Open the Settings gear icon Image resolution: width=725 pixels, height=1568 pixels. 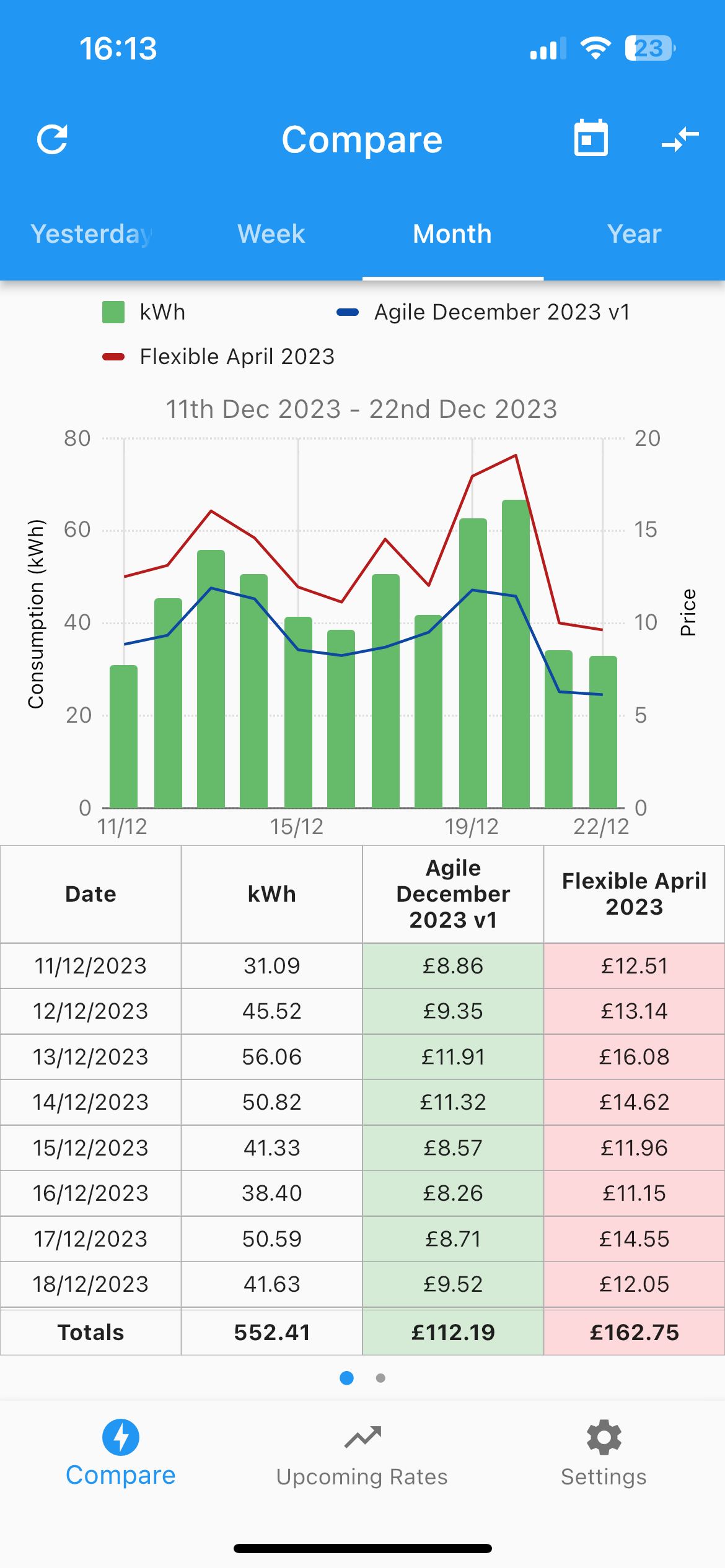pyautogui.click(x=604, y=1437)
